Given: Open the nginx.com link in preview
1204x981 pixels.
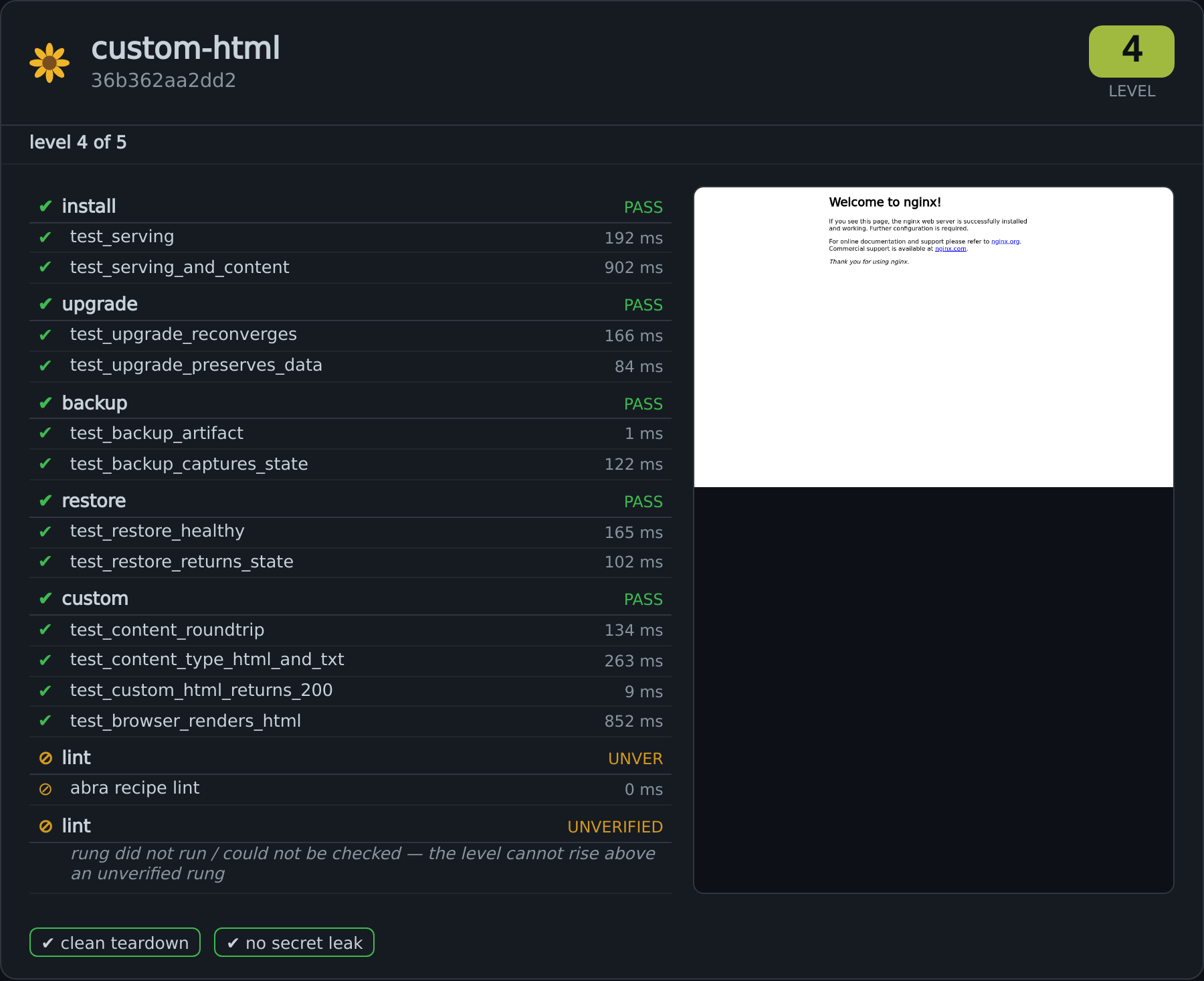Looking at the screenshot, I should 950,249.
